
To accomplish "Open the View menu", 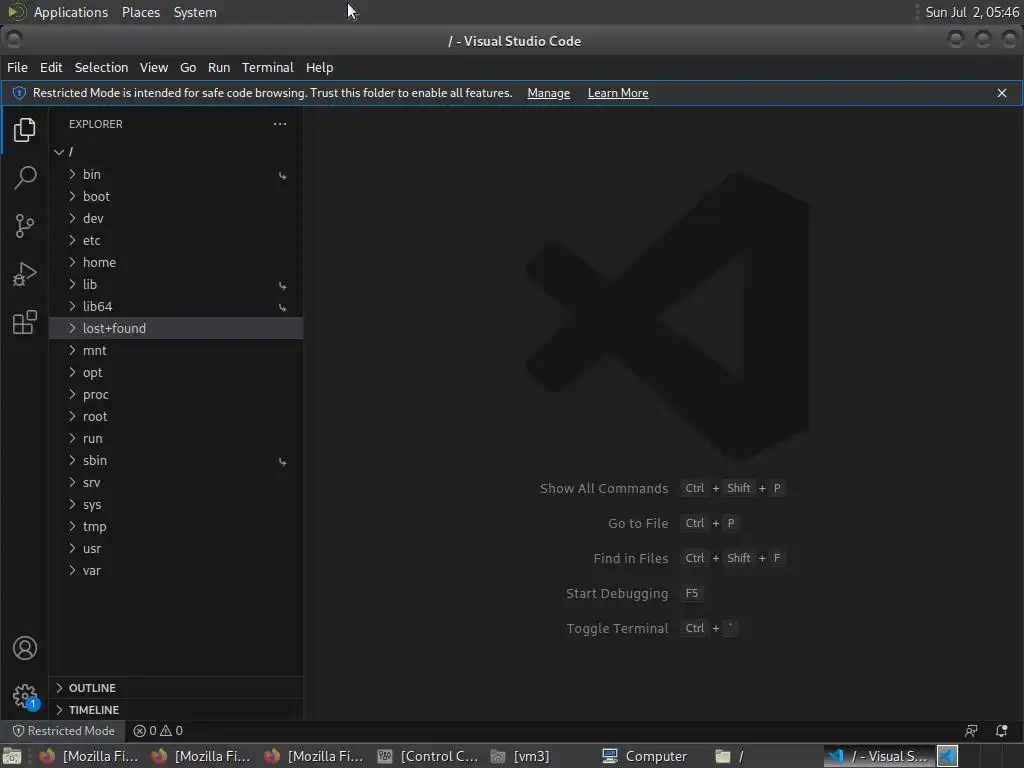I will (153, 67).
